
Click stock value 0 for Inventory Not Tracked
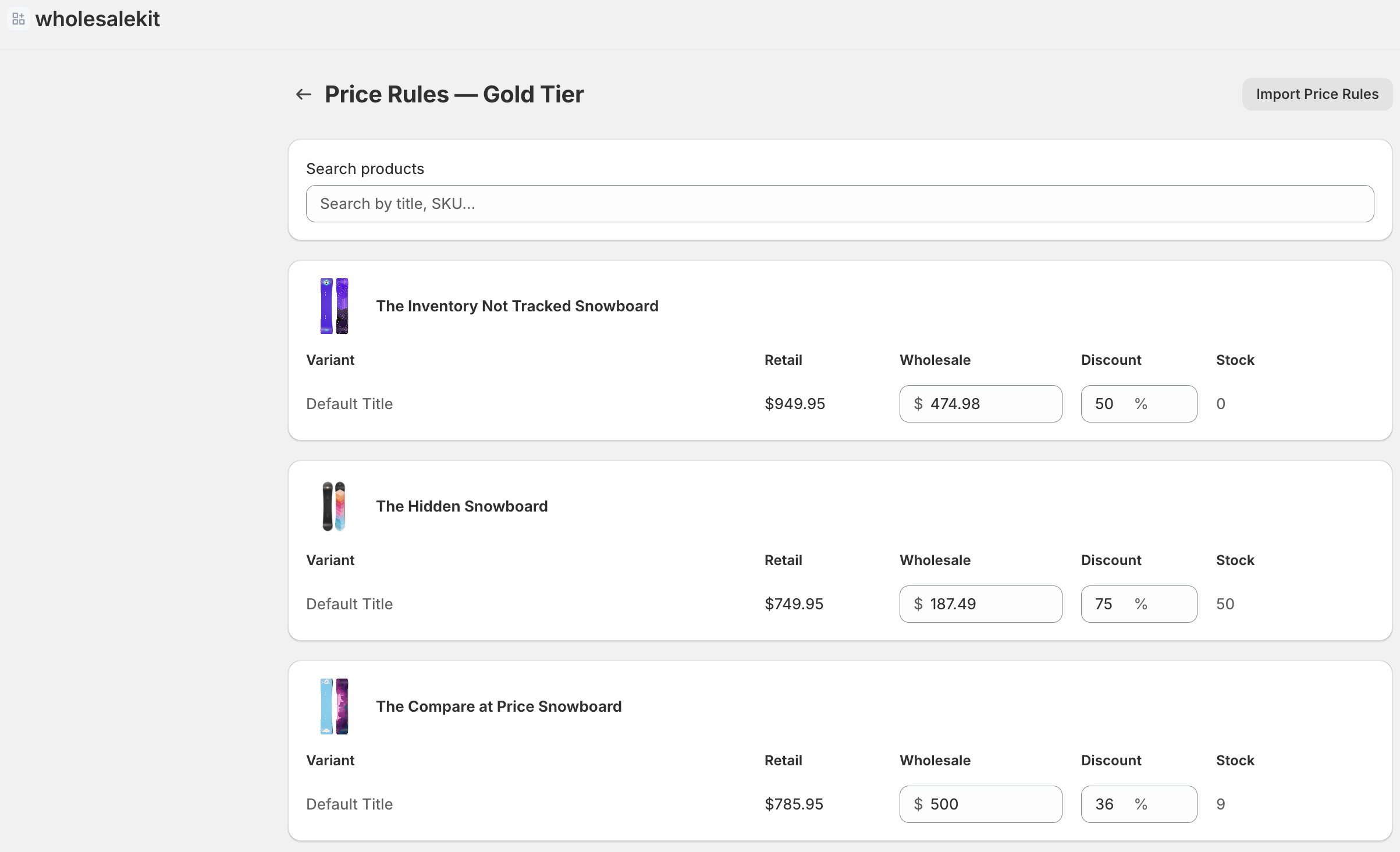click(1221, 404)
